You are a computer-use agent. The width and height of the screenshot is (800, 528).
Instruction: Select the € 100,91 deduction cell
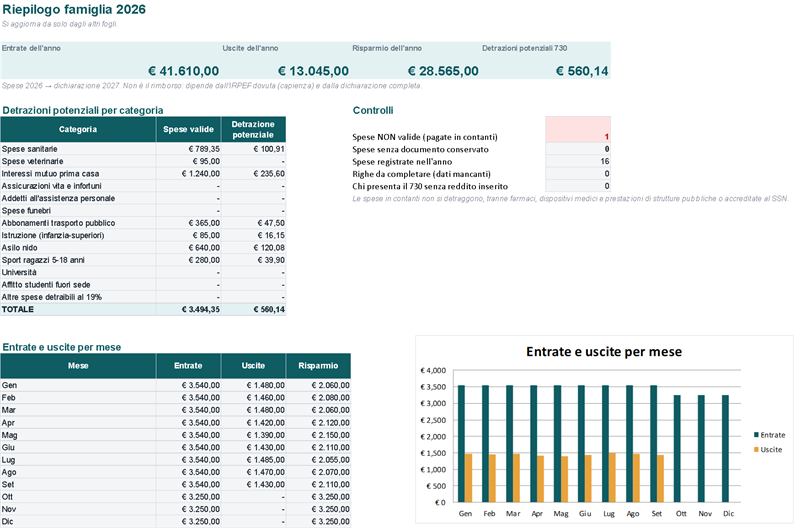[253, 149]
